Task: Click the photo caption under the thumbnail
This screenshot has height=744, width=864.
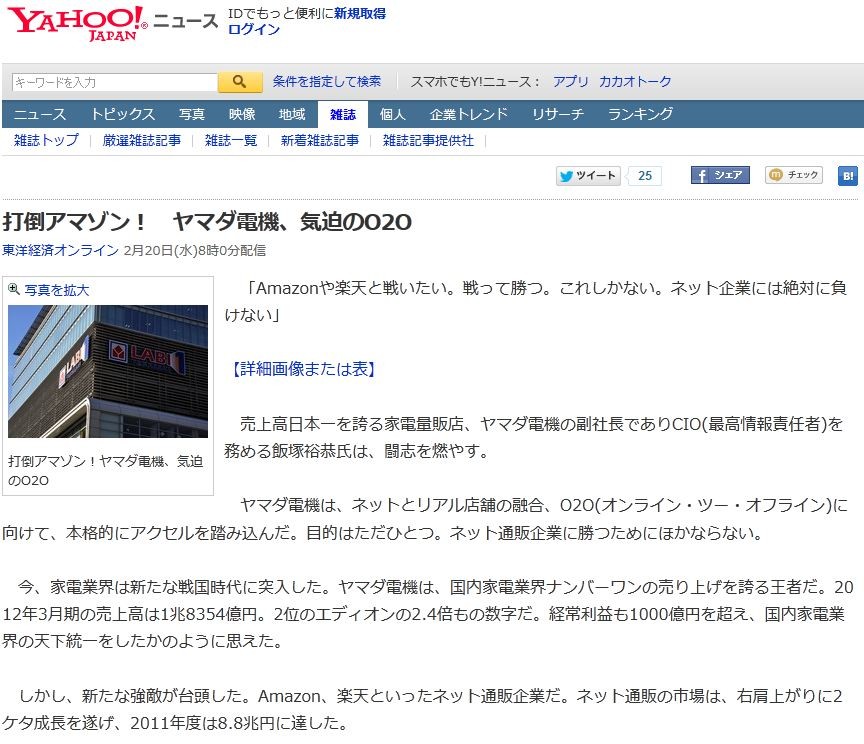Action: [x=105, y=470]
